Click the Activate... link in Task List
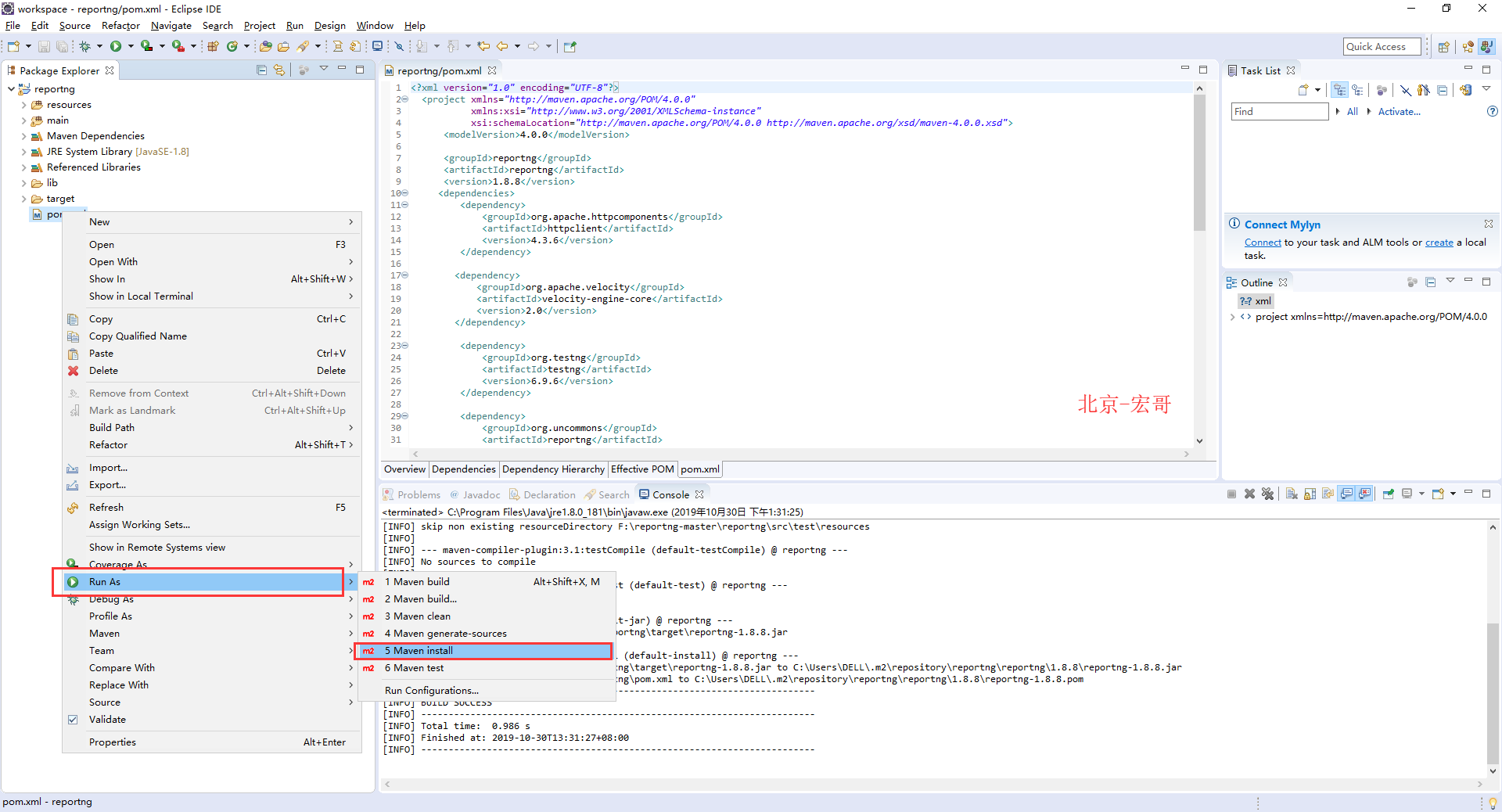This screenshot has width=1502, height=812. 1400,111
